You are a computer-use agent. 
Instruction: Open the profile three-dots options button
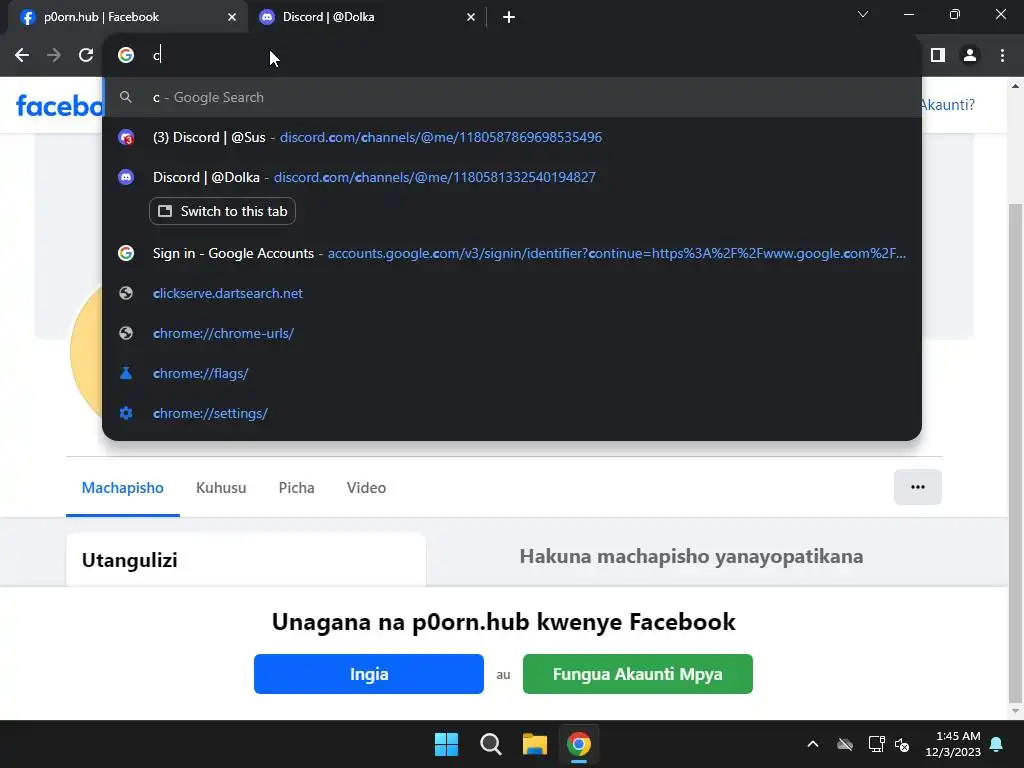[x=918, y=487]
